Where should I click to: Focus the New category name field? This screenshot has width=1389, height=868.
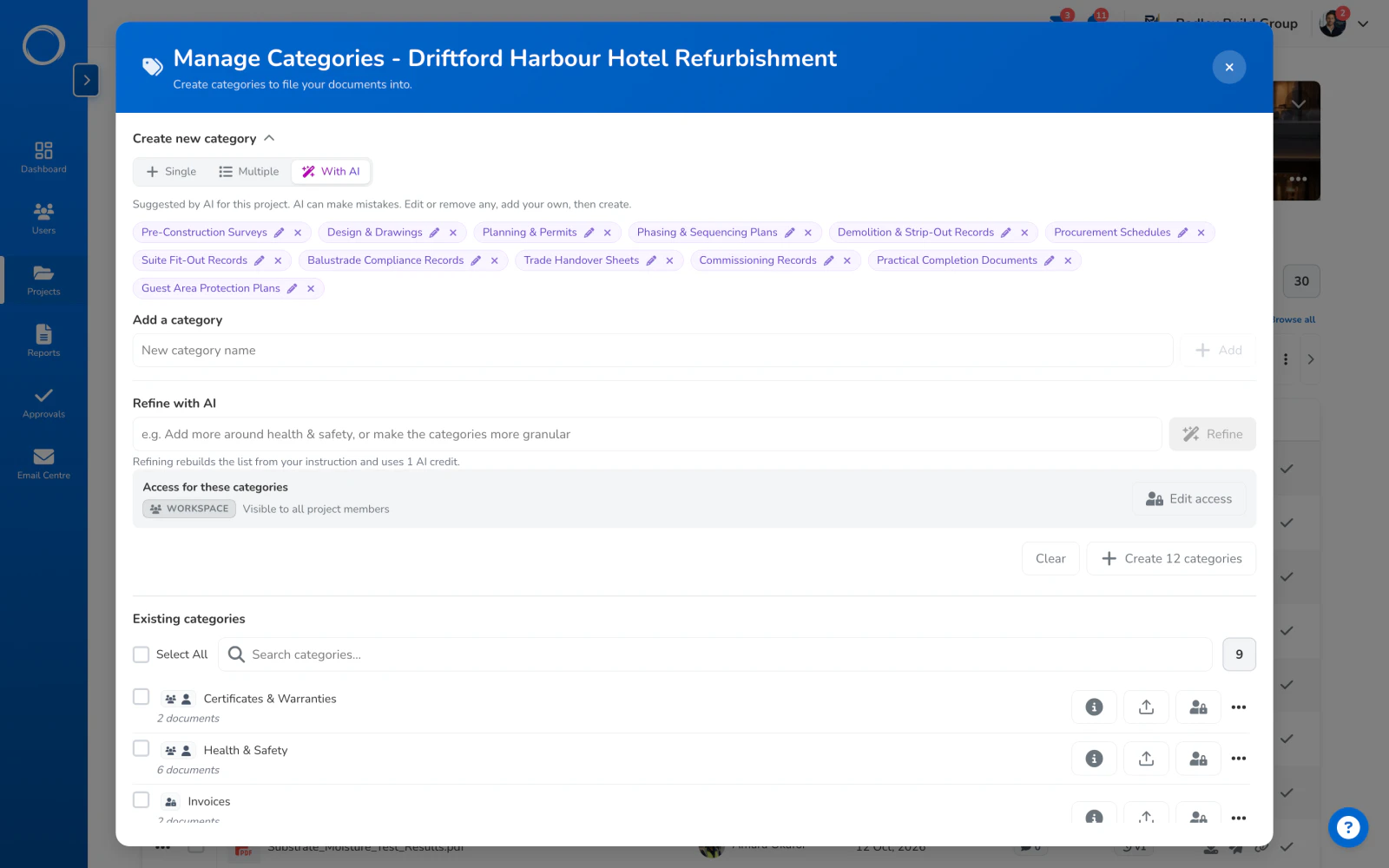pos(653,351)
